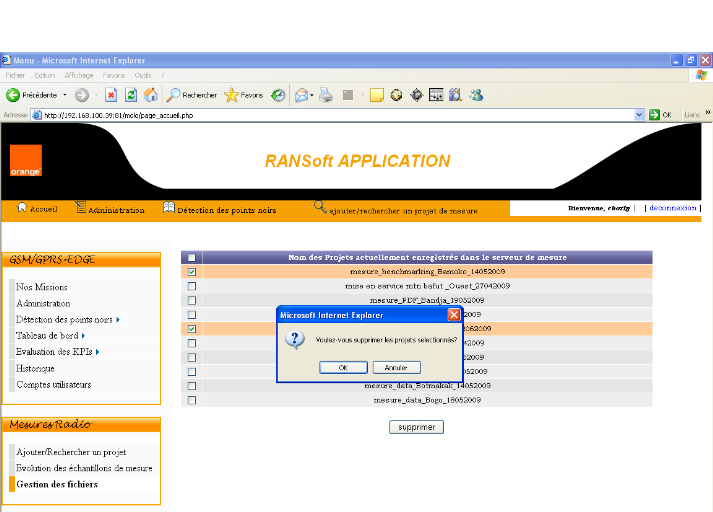Expand the Evaluation des KPIs submenu
Viewport: 713px width, 512px height.
tap(98, 352)
